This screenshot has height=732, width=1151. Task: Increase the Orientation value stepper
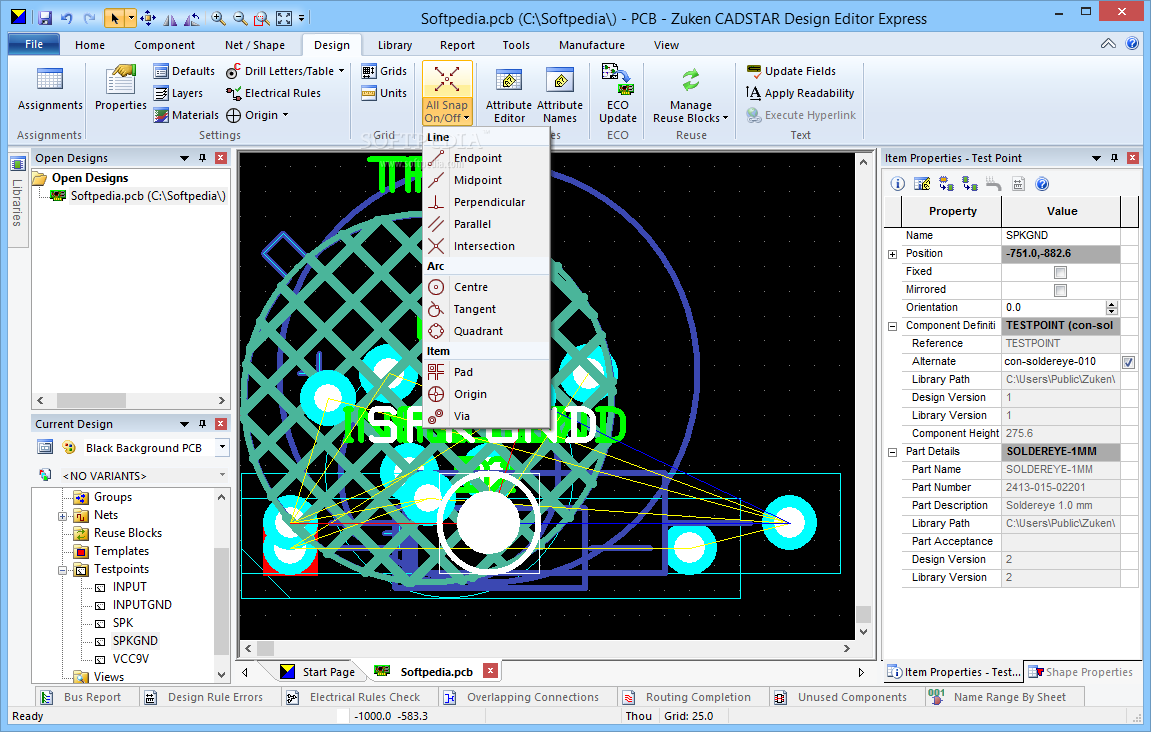tap(1112, 304)
